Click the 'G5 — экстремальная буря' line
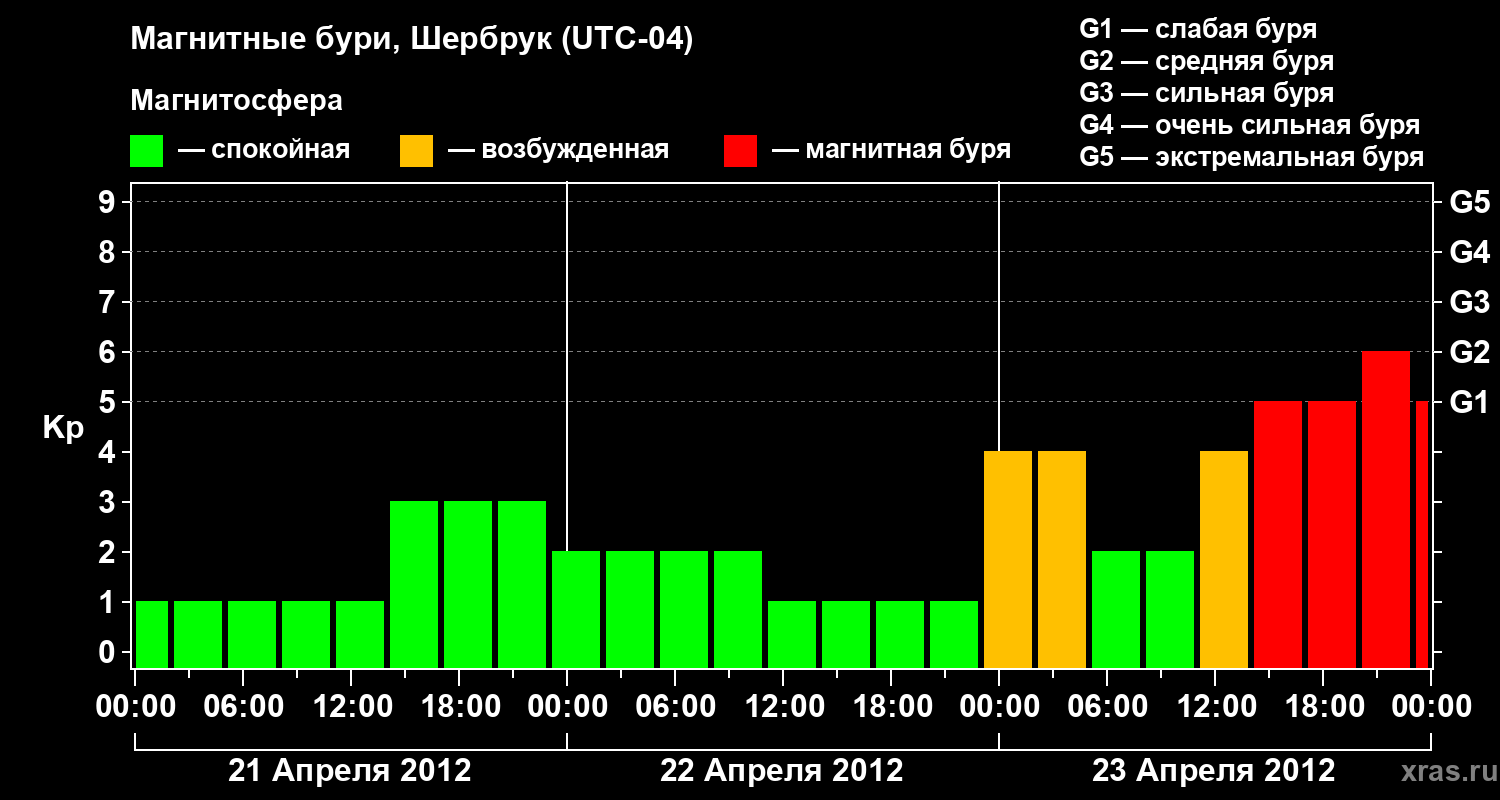Image resolution: width=1500 pixels, height=800 pixels. (x=1251, y=158)
